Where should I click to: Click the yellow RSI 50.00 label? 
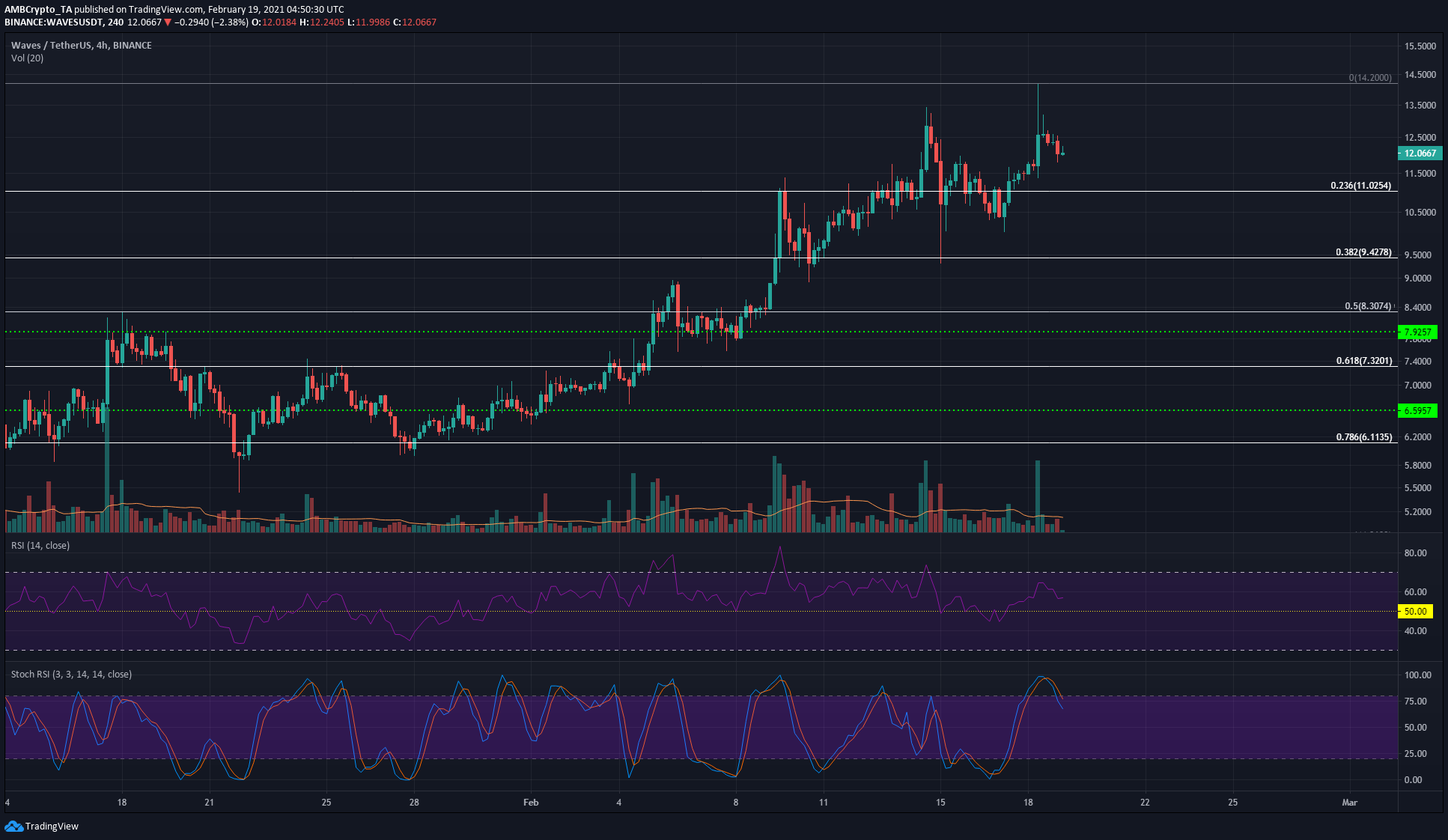(1415, 612)
